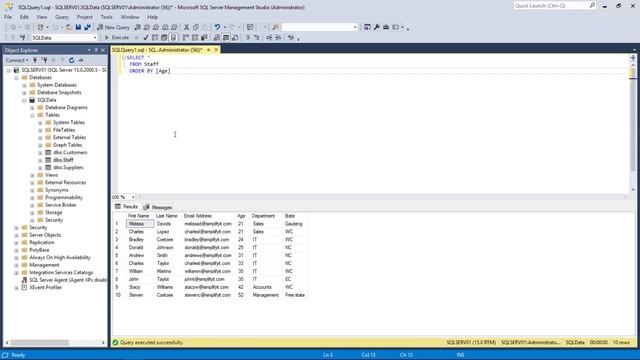Display the estimated execution plan
This screenshot has height=360, width=640.
coord(155,38)
